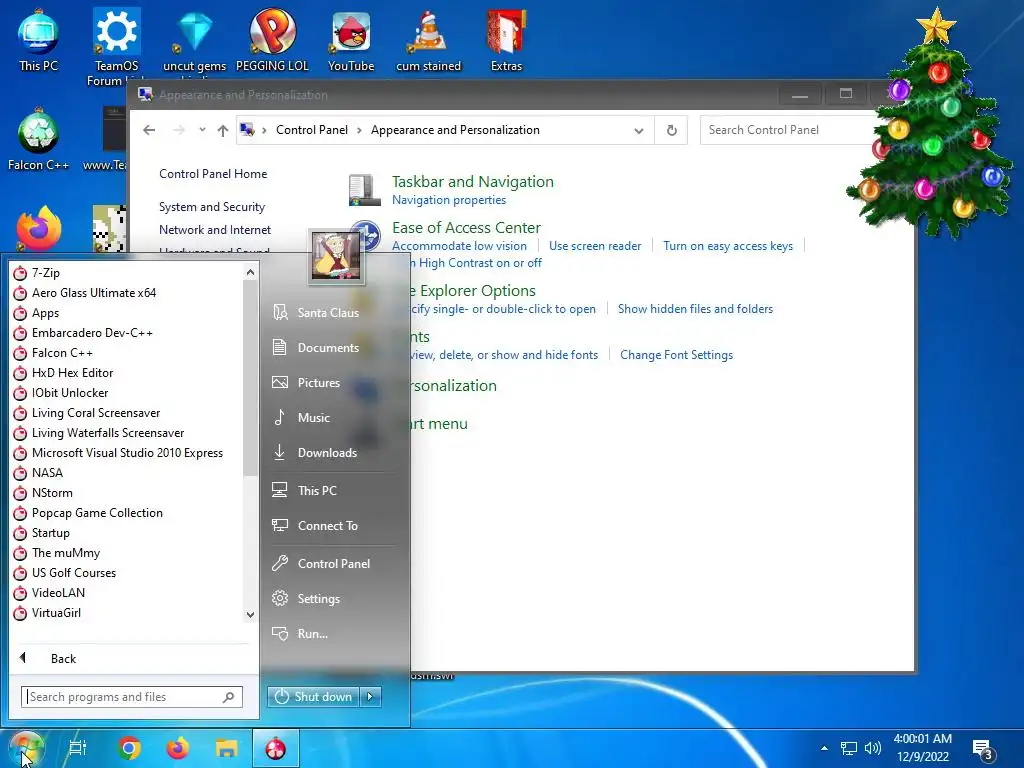Open the This PC desktop icon
The image size is (1024, 768).
38,39
